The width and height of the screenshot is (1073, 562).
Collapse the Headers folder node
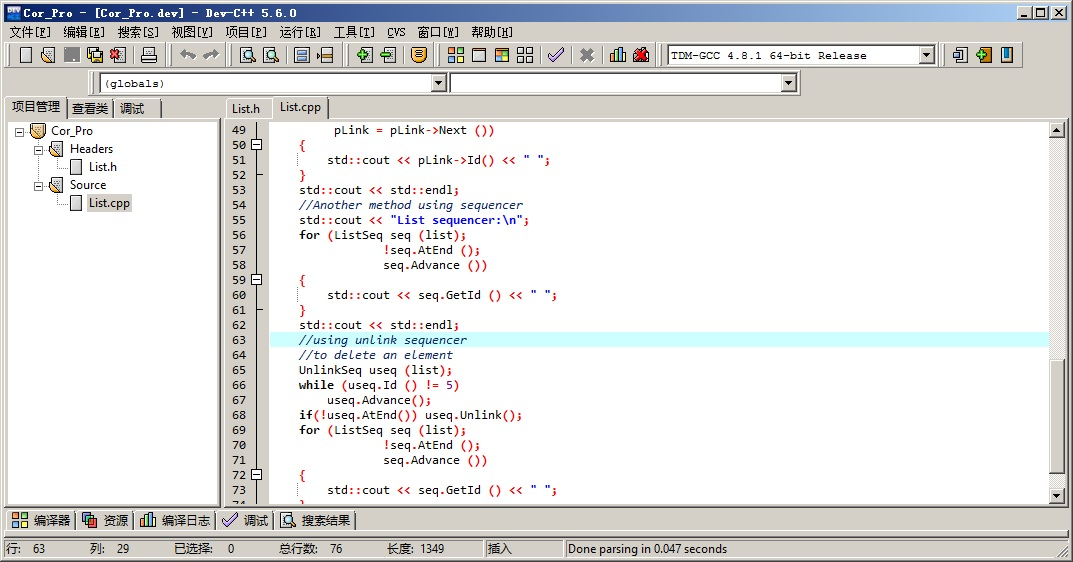pyautogui.click(x=38, y=149)
